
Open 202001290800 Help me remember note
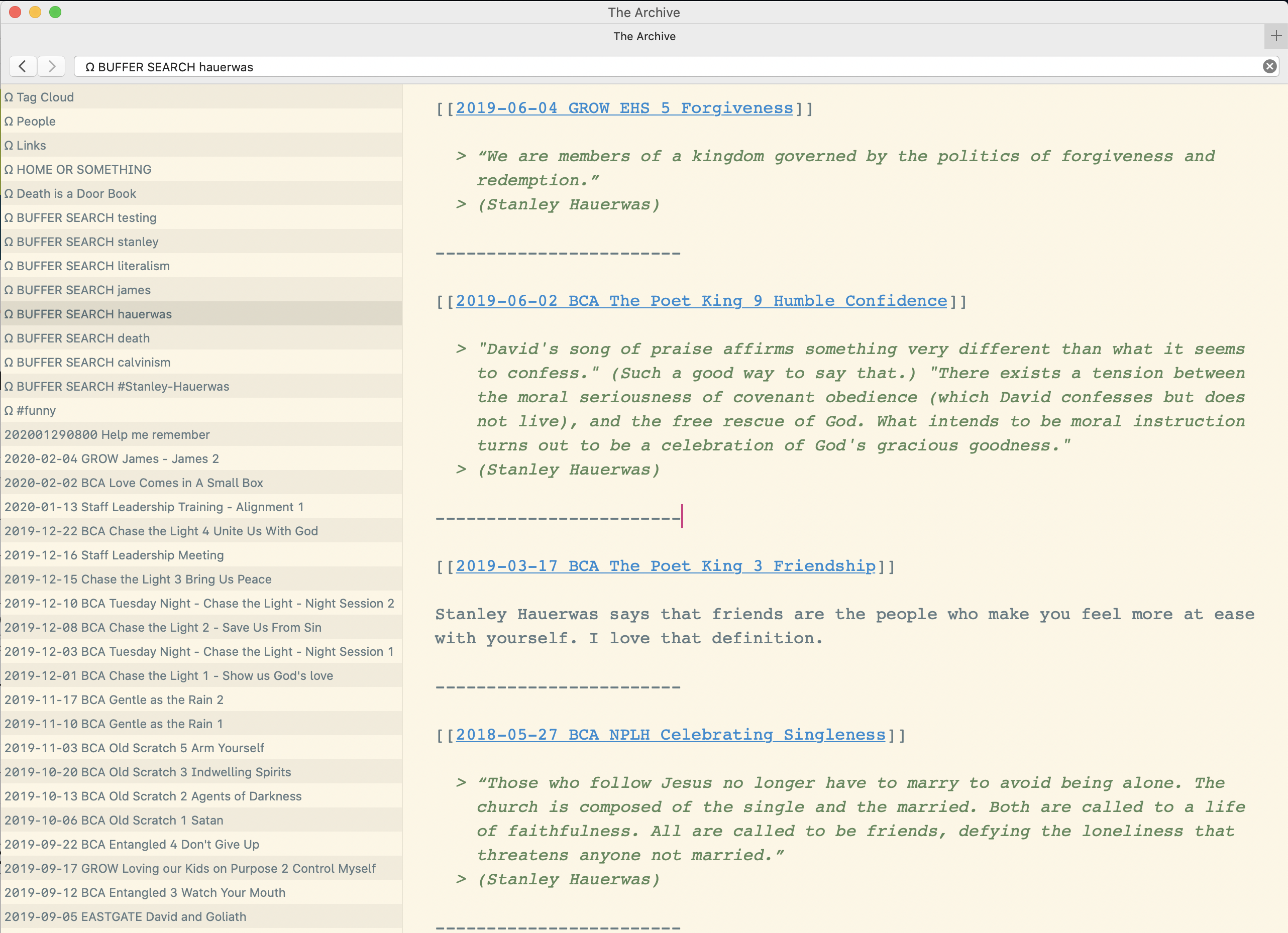pos(201,435)
